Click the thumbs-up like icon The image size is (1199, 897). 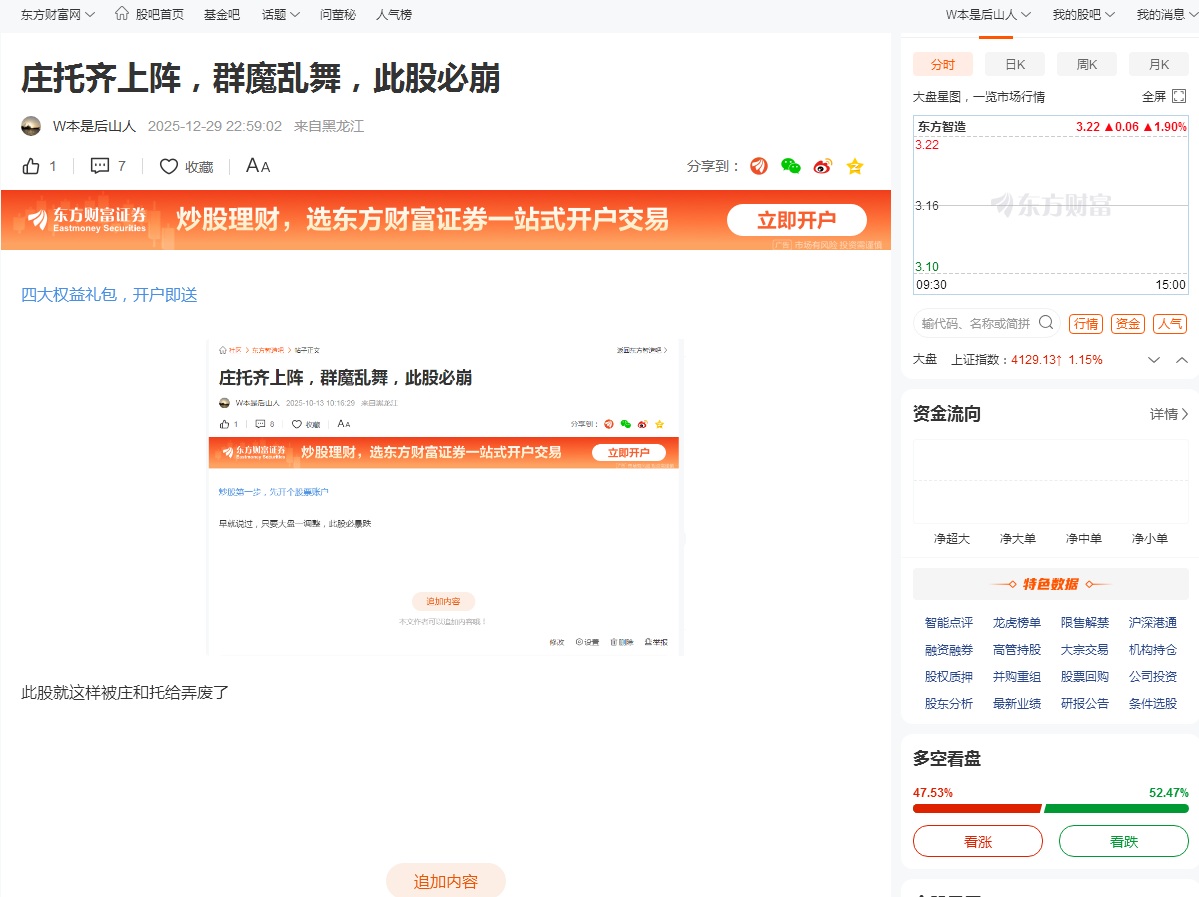tap(31, 166)
